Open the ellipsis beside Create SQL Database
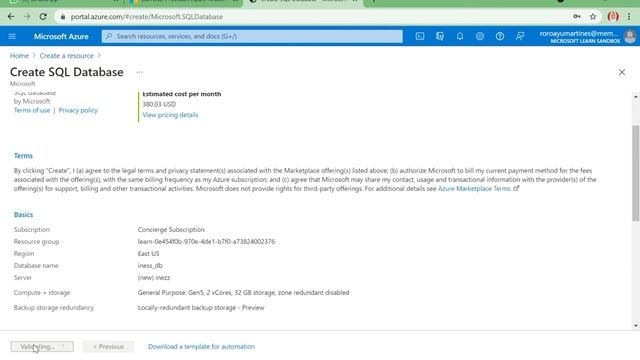Image resolution: width=640 pixels, height=360 pixels. click(140, 72)
